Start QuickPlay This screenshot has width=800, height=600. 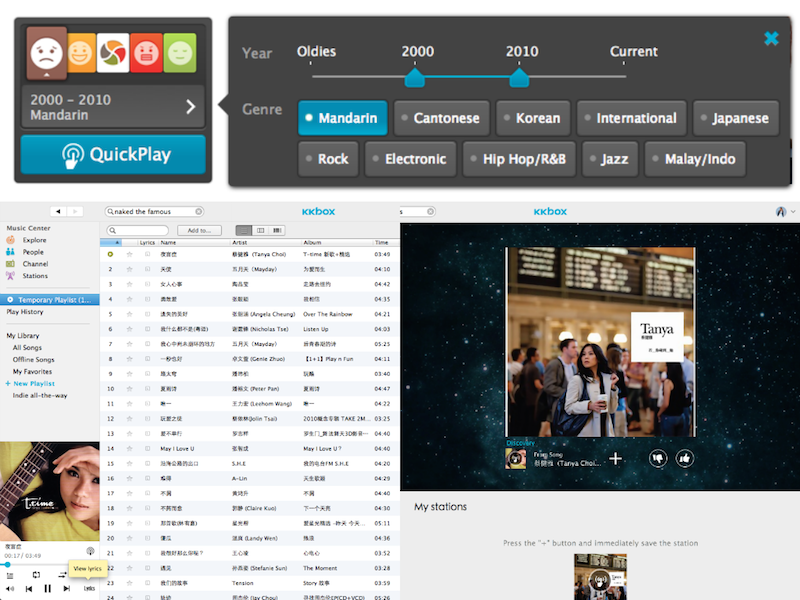click(x=113, y=155)
